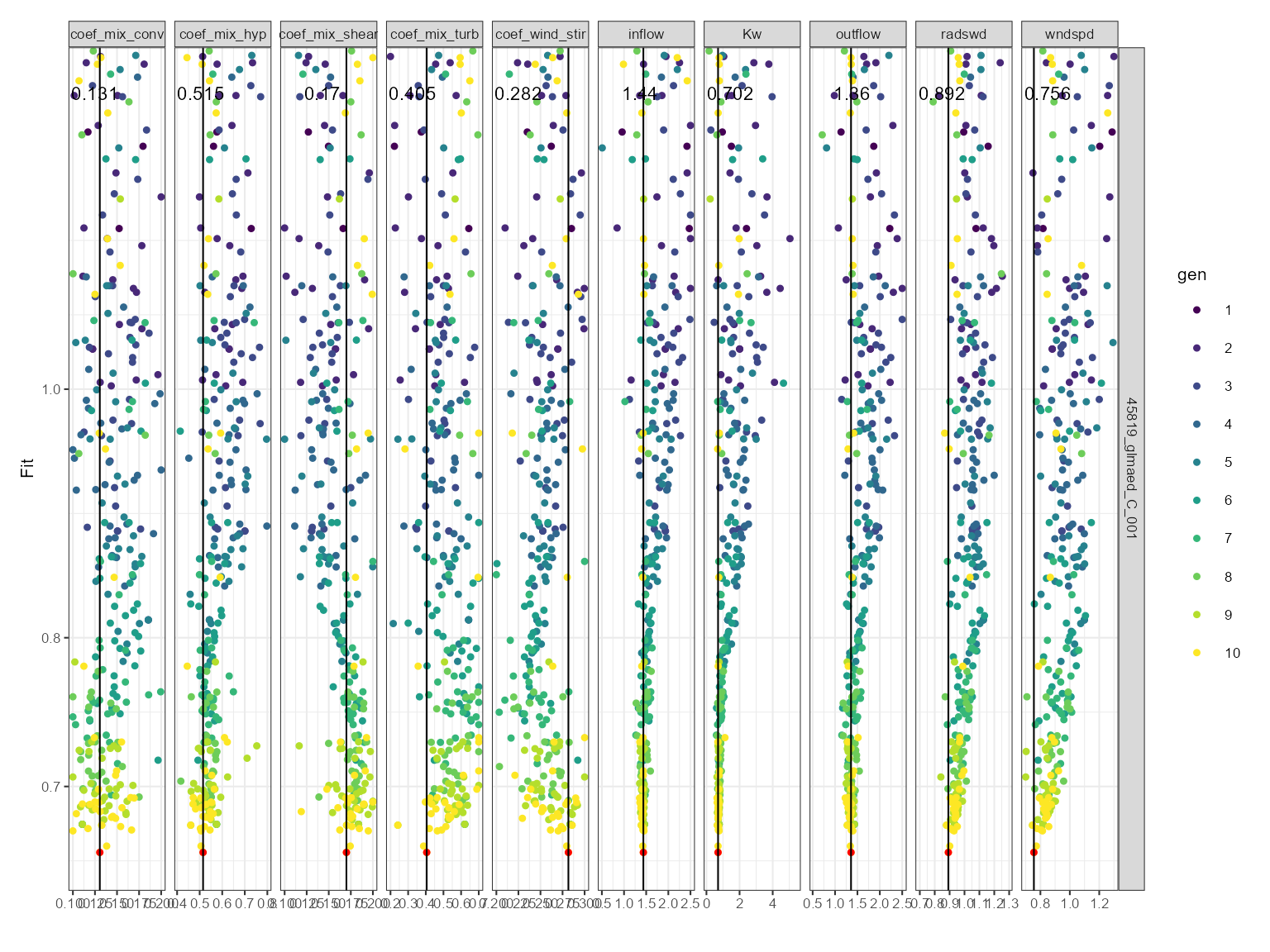Click the Kw facet header
1270x952 pixels.
tap(752, 34)
